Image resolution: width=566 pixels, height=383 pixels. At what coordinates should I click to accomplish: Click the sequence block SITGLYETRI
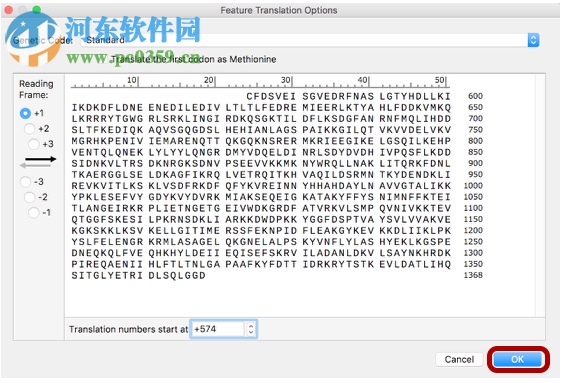tap(108, 275)
